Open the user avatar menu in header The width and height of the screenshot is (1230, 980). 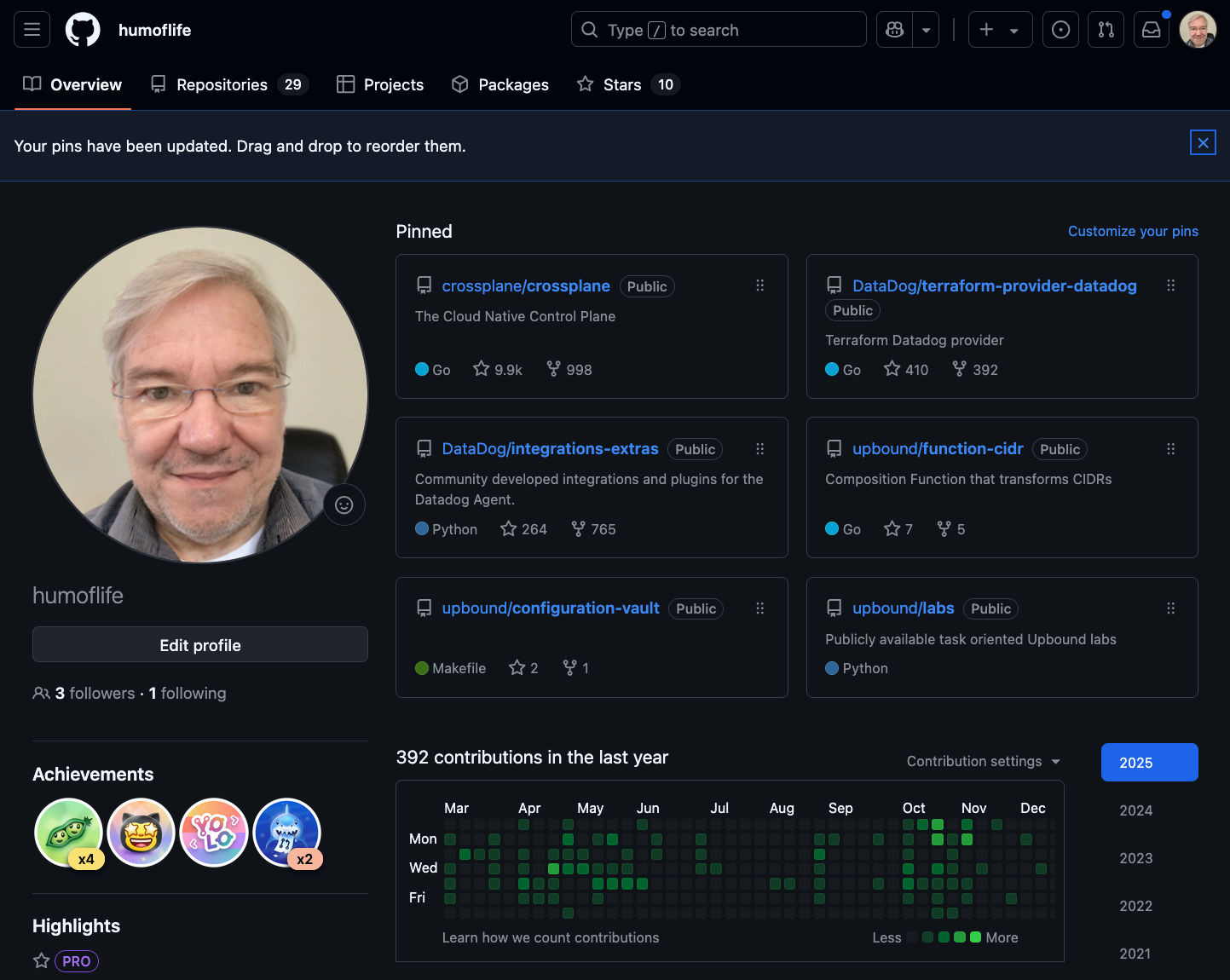point(1198,30)
